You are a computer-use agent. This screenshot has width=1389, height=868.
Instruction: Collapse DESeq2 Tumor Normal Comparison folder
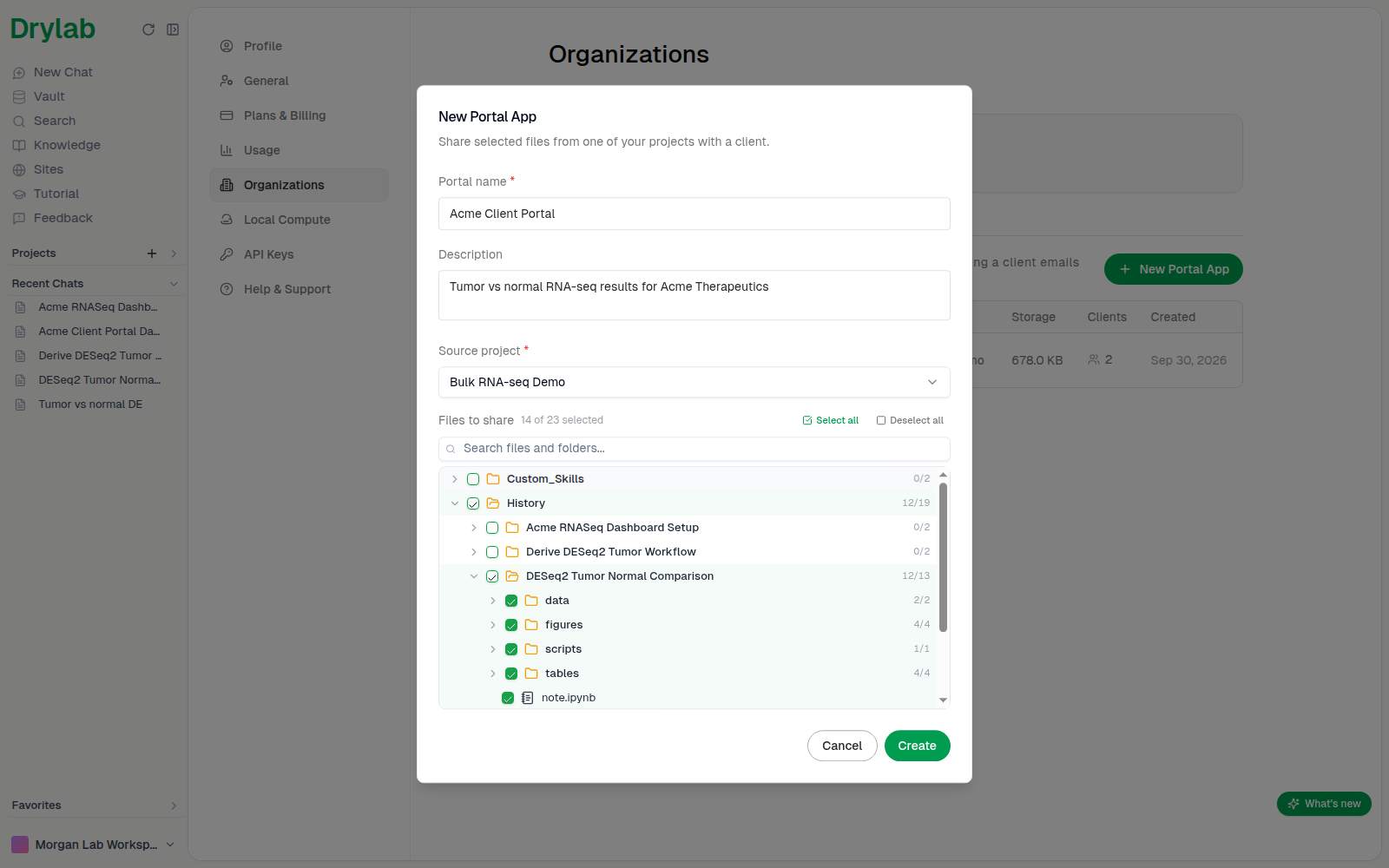[x=474, y=576]
